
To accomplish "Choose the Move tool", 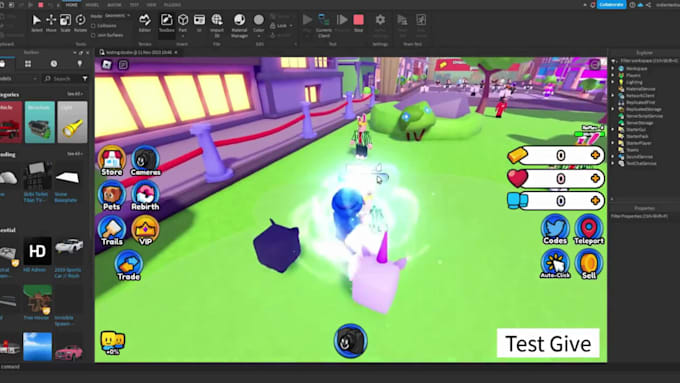I will [51, 23].
